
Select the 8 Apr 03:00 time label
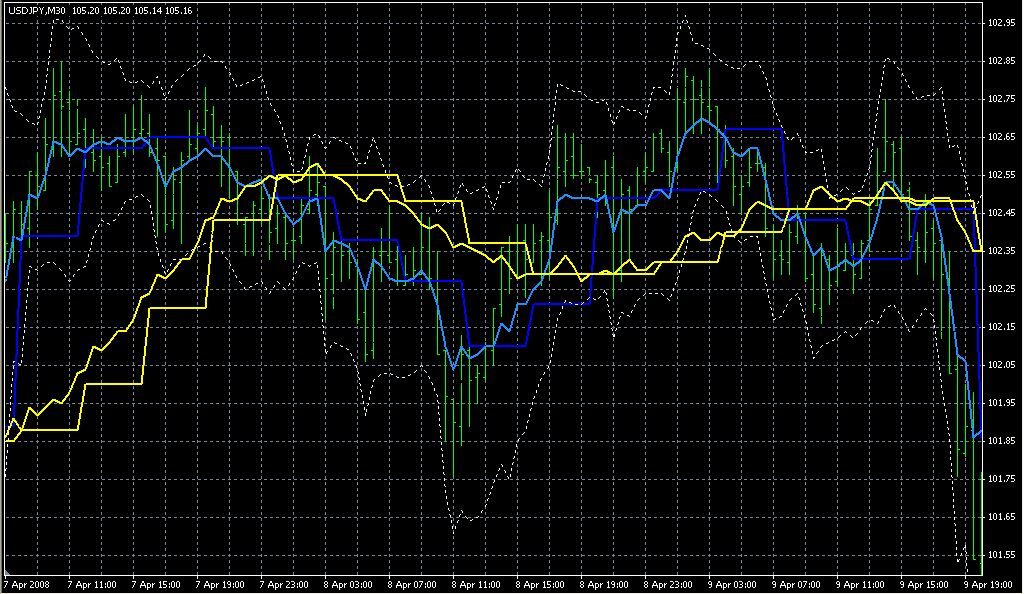click(x=350, y=583)
